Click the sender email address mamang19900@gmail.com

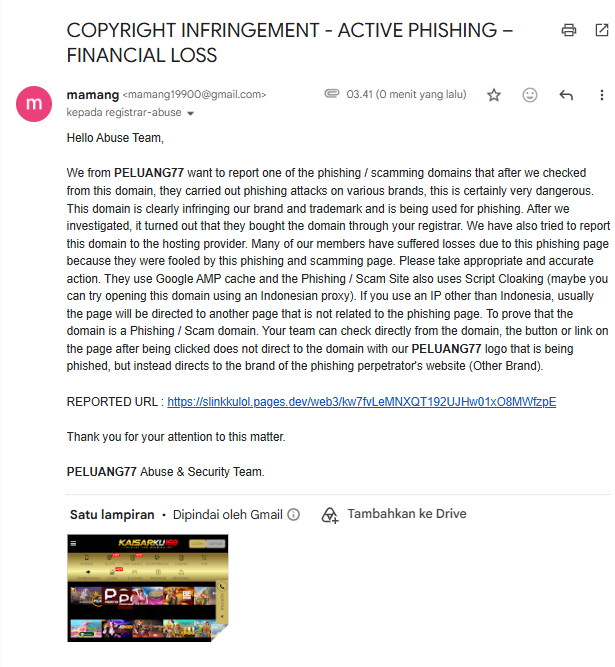click(x=194, y=94)
